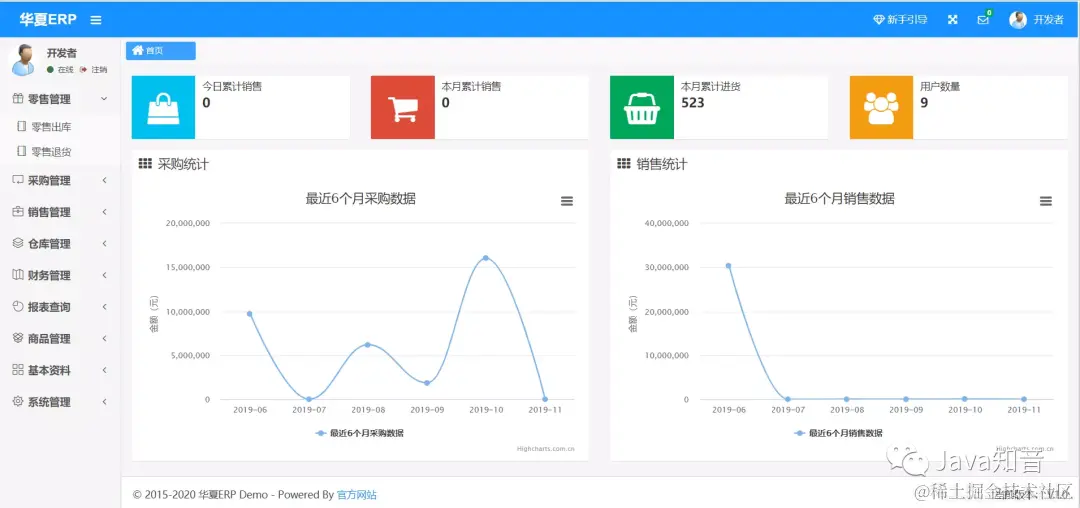
Task: Expand the 基本资料 menu
Action: click(60, 370)
